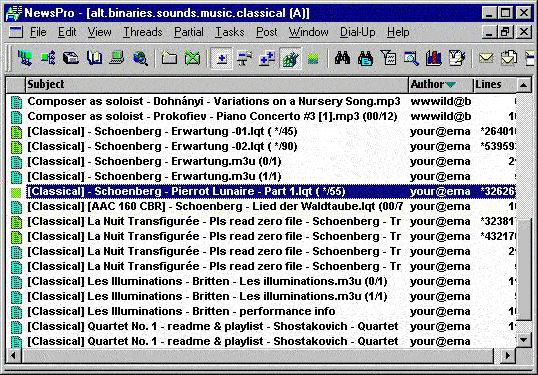Click the vertical scrollbar up arrow

click(524, 85)
